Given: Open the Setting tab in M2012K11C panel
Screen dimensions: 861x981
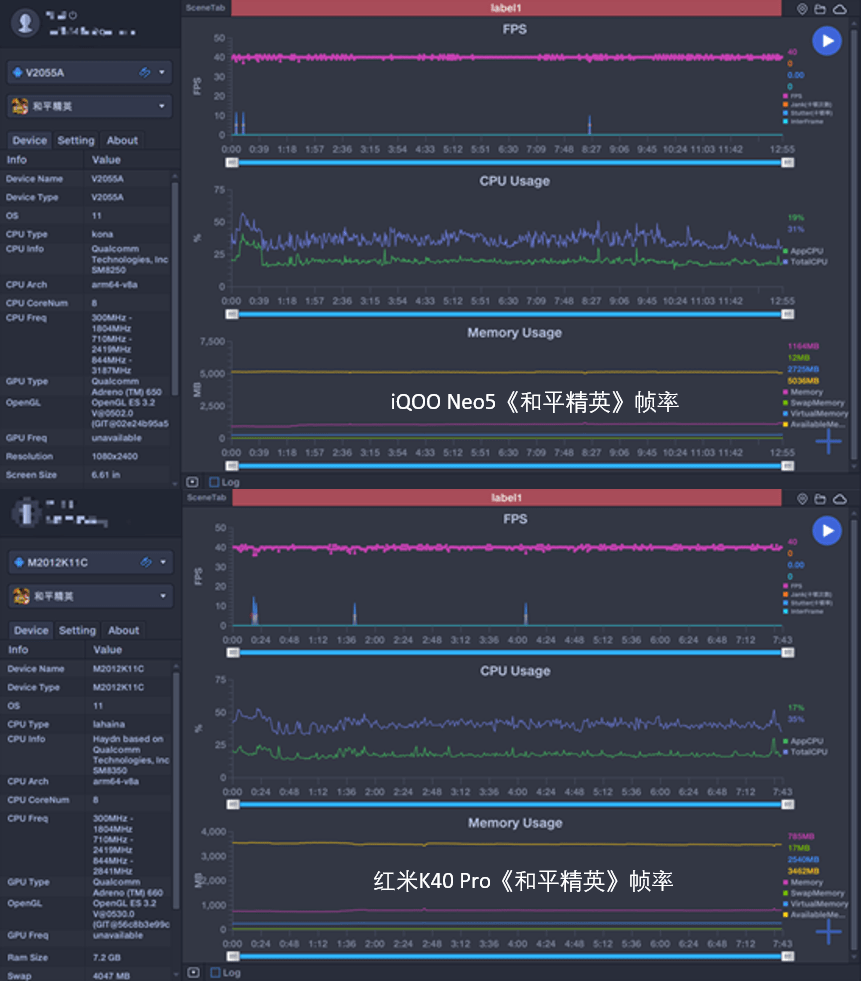Looking at the screenshot, I should point(77,631).
